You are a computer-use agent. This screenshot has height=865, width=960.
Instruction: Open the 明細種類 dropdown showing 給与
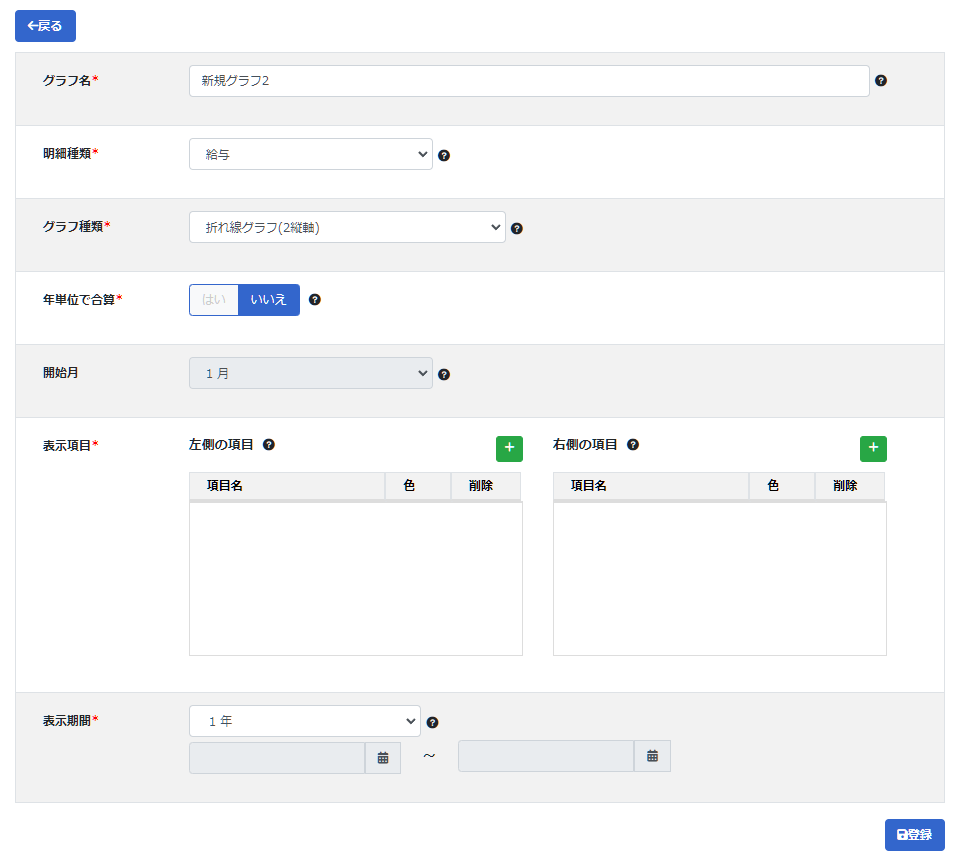click(x=311, y=154)
